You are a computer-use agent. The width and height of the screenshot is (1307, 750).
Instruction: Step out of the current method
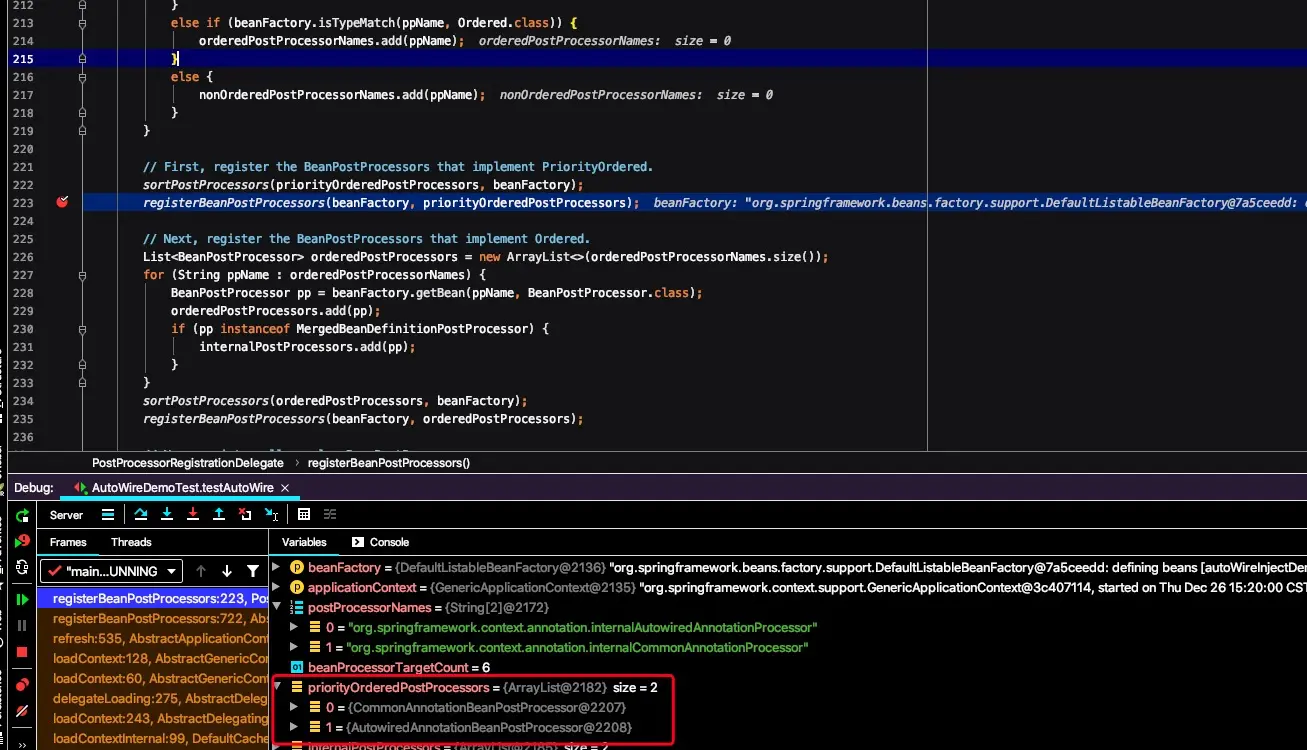[x=219, y=514]
